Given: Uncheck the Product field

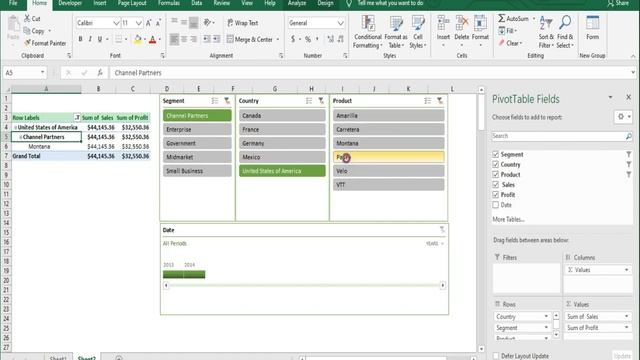Looking at the screenshot, I should tap(496, 174).
